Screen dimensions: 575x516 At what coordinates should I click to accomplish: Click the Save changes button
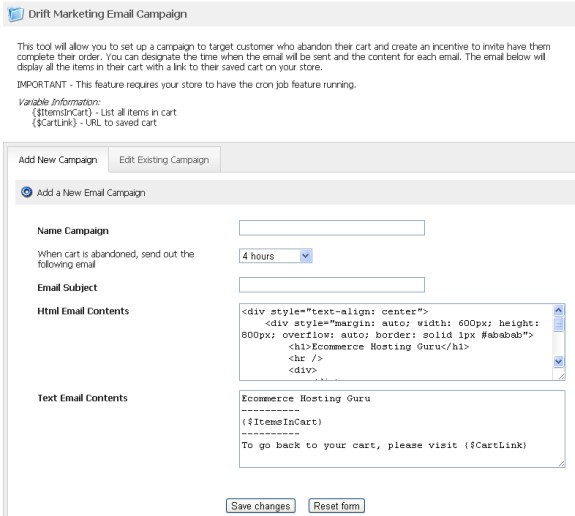(x=261, y=506)
